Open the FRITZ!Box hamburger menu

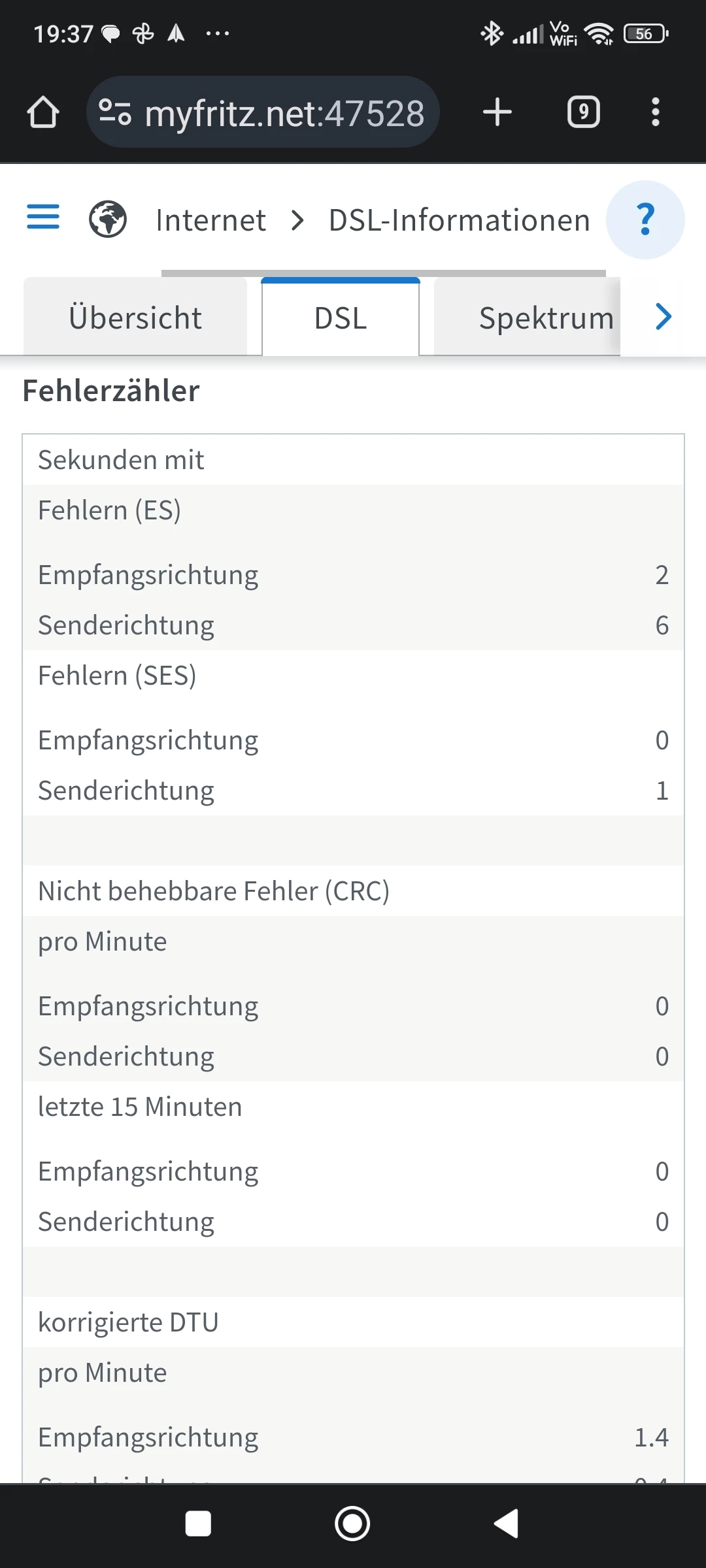tap(43, 217)
